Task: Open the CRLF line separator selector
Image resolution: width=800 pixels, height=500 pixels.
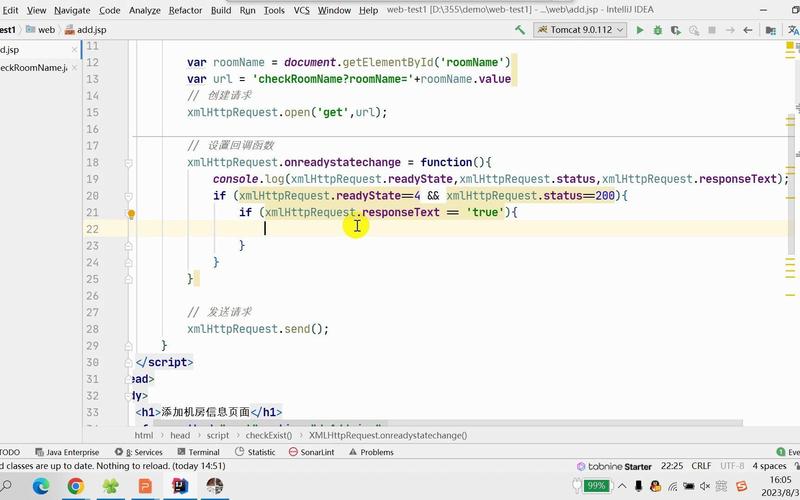Action: (x=702, y=466)
